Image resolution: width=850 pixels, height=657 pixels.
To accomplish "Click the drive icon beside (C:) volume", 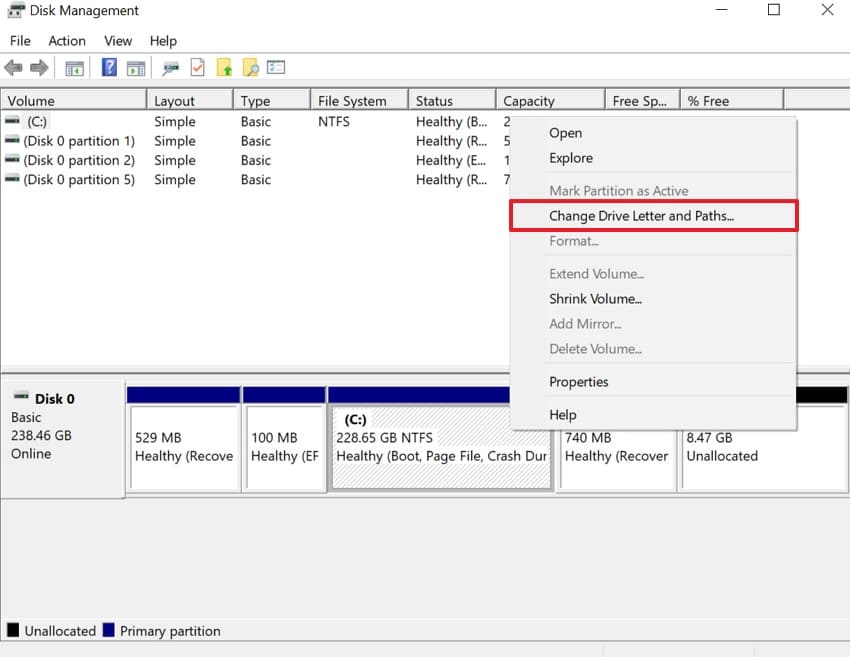I will [12, 120].
